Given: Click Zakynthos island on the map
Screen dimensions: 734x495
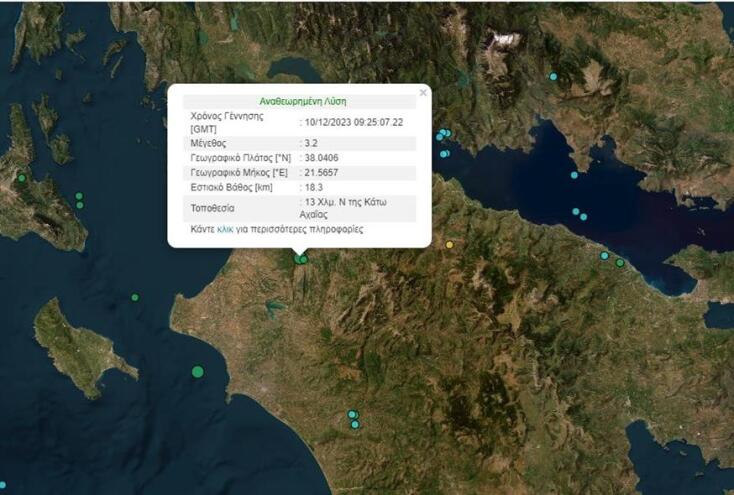Looking at the screenshot, I should (80, 345).
